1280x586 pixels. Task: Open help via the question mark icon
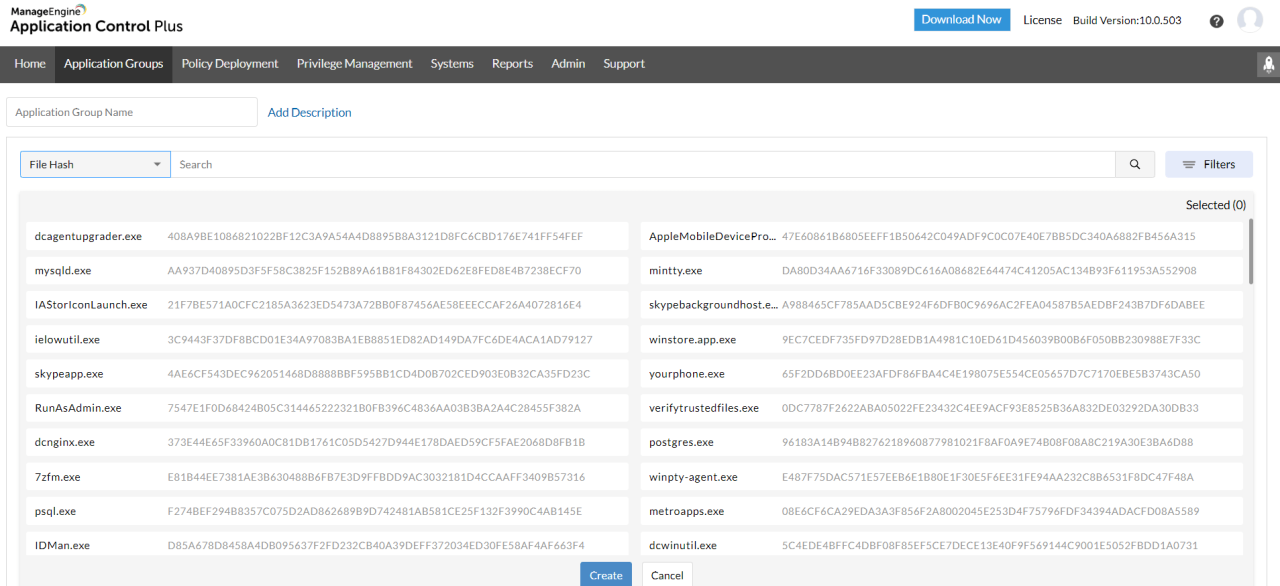[1216, 20]
